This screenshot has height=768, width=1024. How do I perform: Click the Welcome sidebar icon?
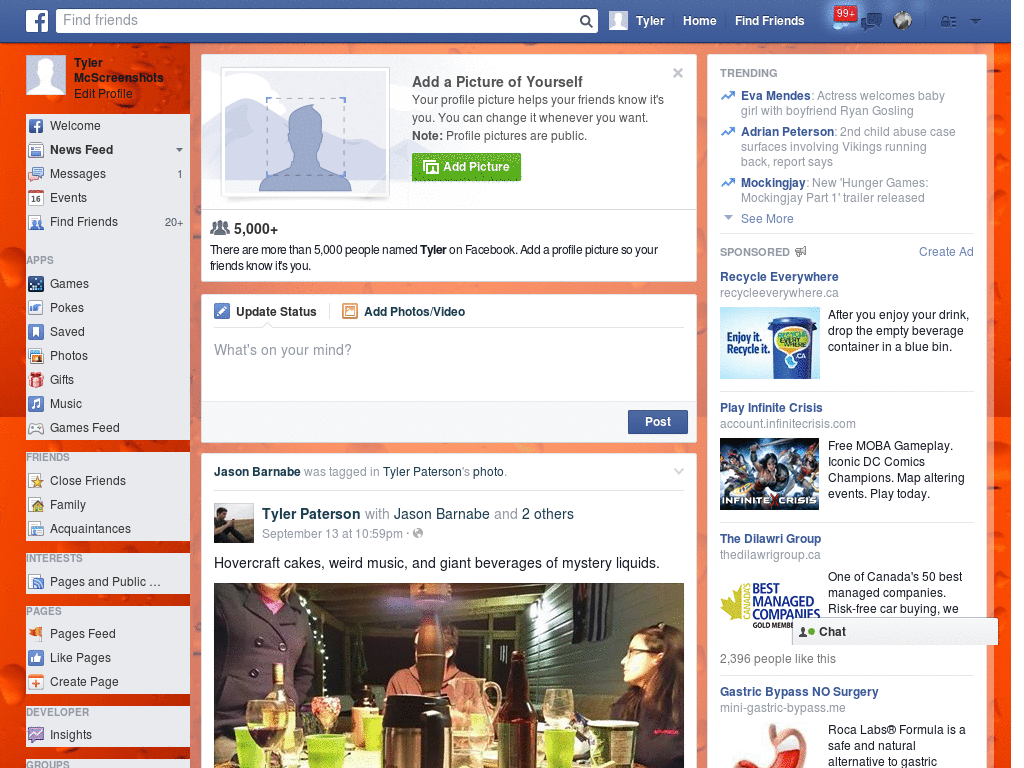pyautogui.click(x=36, y=126)
